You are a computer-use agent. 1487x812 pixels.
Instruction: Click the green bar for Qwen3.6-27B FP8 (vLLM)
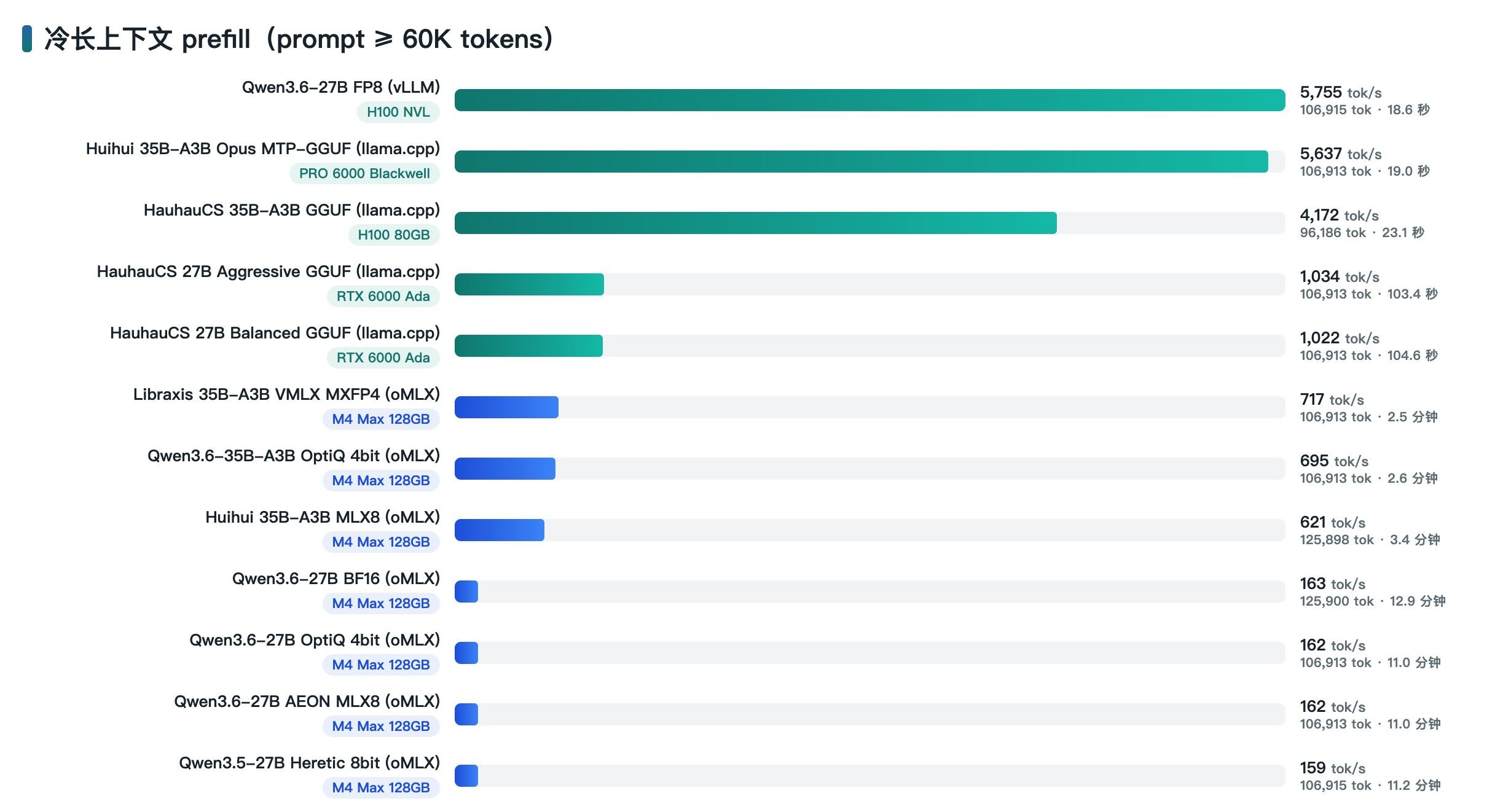(870, 100)
